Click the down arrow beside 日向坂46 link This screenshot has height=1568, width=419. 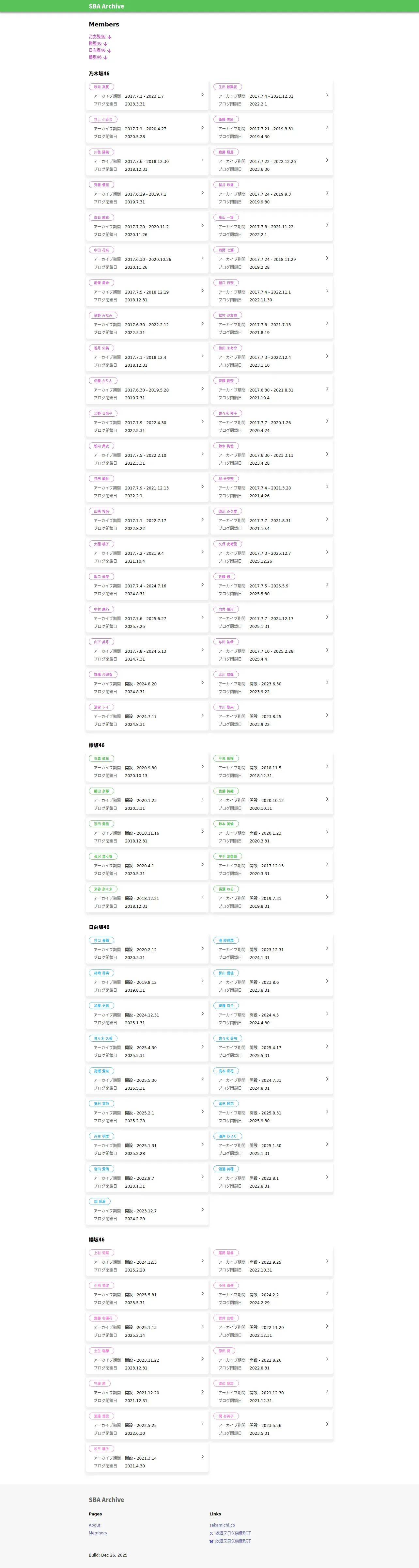pos(109,51)
